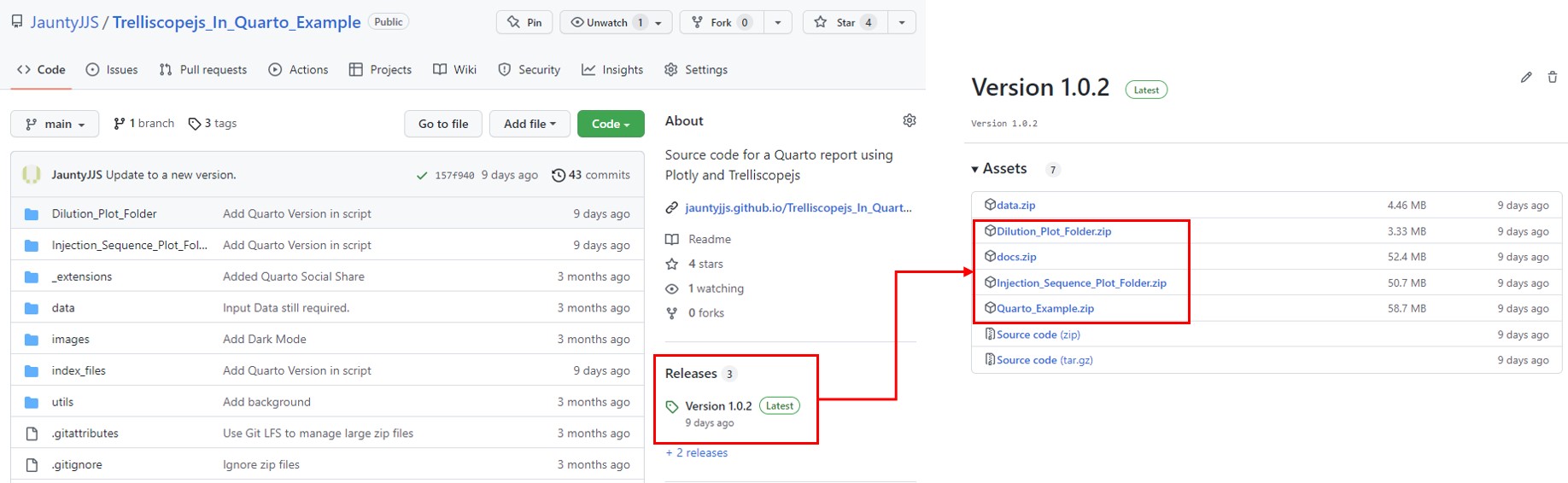Click the tag icon next to Version 1.0.2
The width and height of the screenshot is (1568, 483).
pyautogui.click(x=672, y=407)
